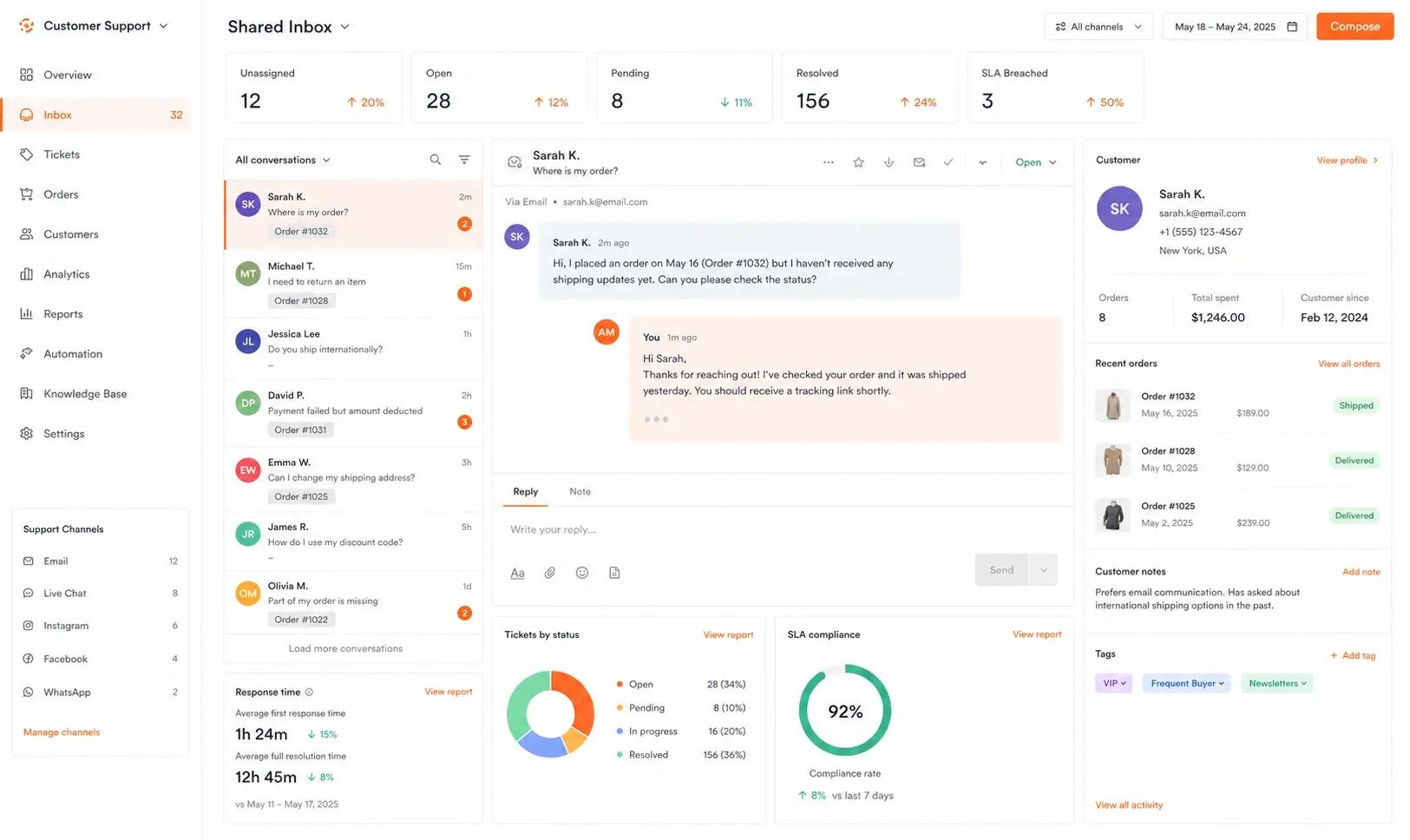Click the search icon in conversations list

point(436,160)
